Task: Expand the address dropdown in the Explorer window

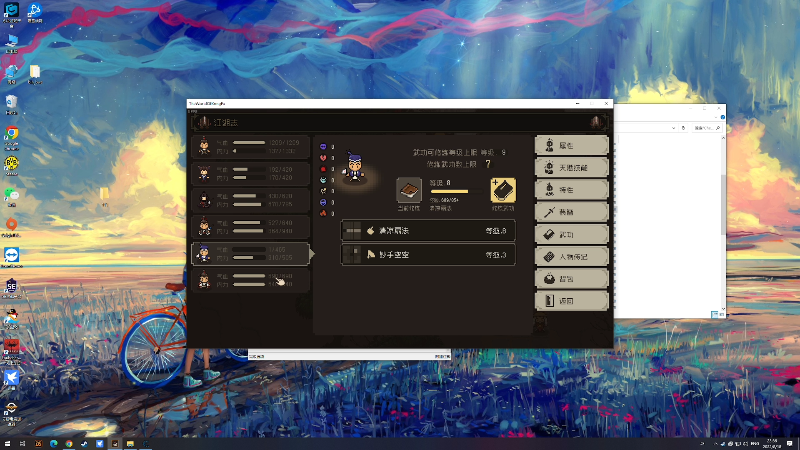Action: pyautogui.click(x=673, y=128)
